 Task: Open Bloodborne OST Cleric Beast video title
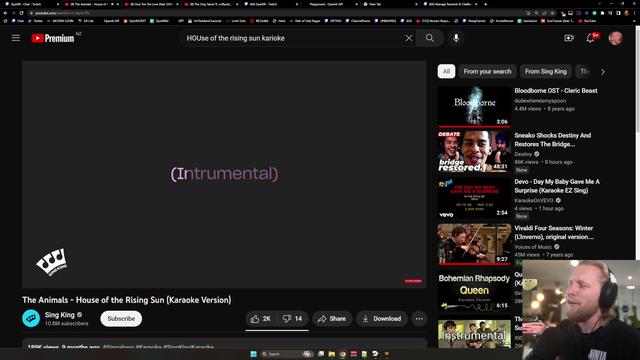(x=556, y=91)
